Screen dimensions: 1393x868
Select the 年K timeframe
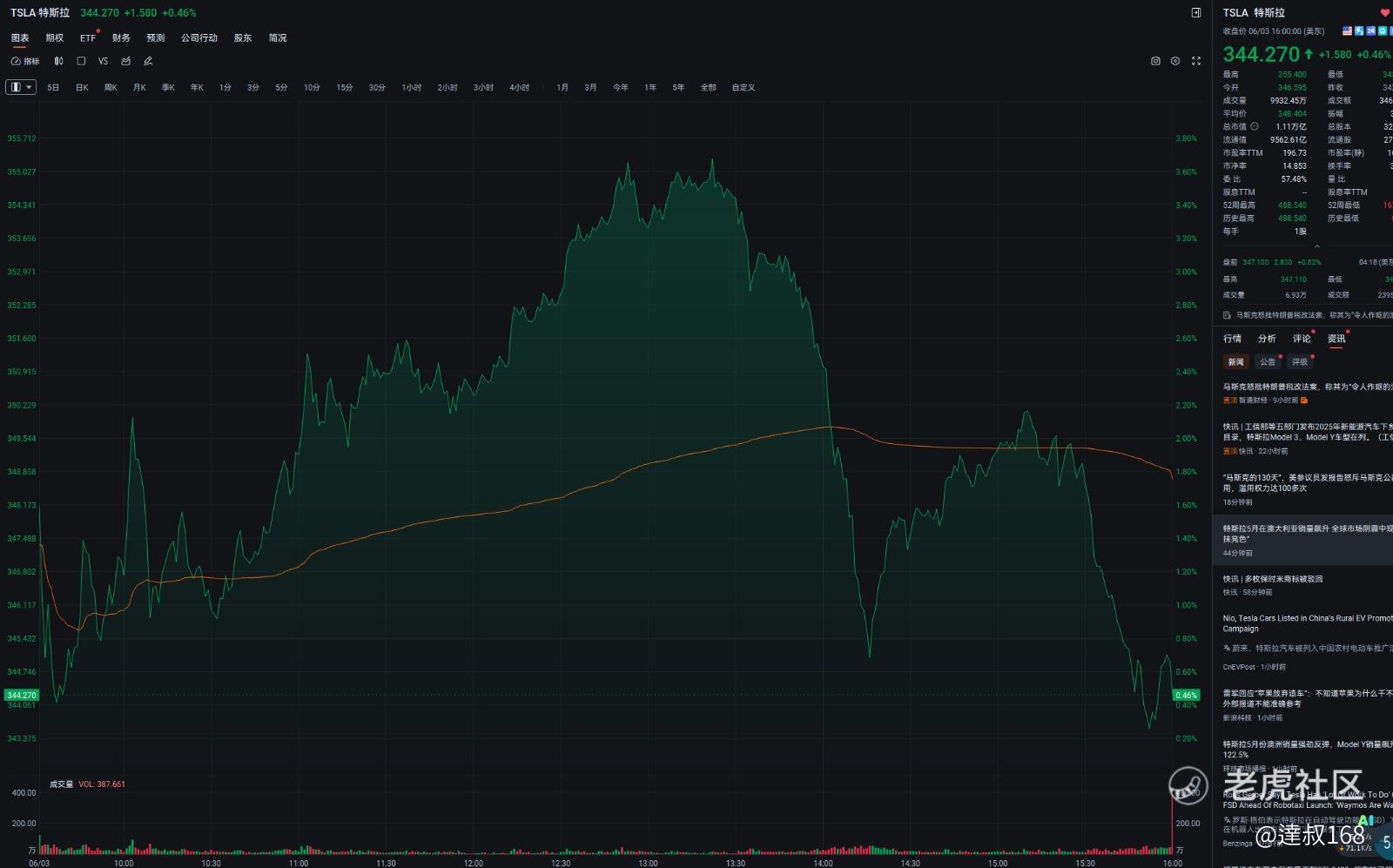point(197,87)
